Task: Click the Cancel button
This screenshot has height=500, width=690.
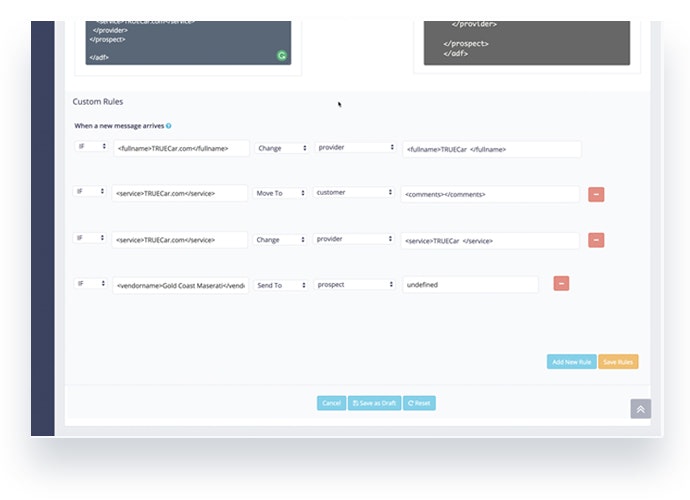Action: click(x=331, y=403)
